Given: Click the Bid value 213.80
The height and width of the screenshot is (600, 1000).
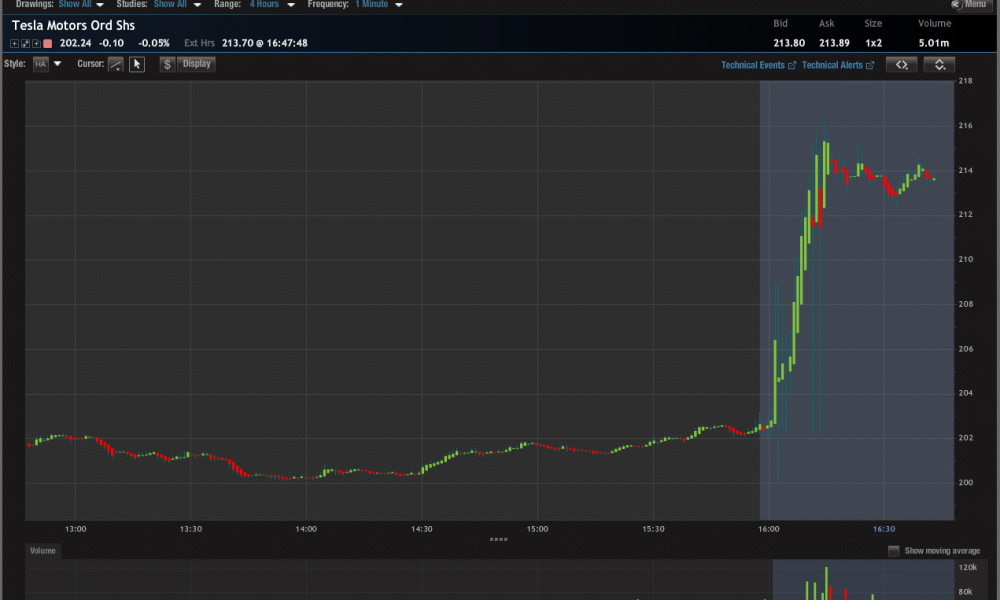Looking at the screenshot, I should [789, 43].
